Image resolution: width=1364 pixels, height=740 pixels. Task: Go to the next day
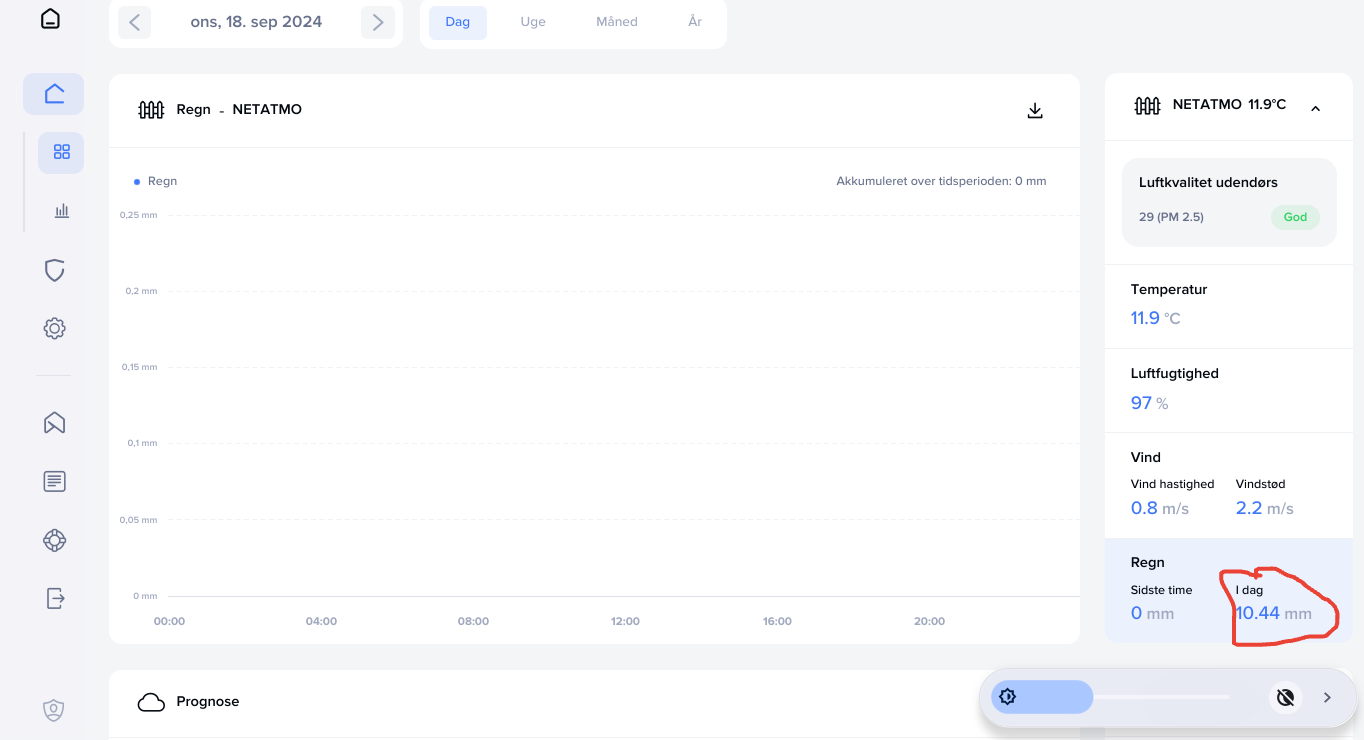point(377,22)
